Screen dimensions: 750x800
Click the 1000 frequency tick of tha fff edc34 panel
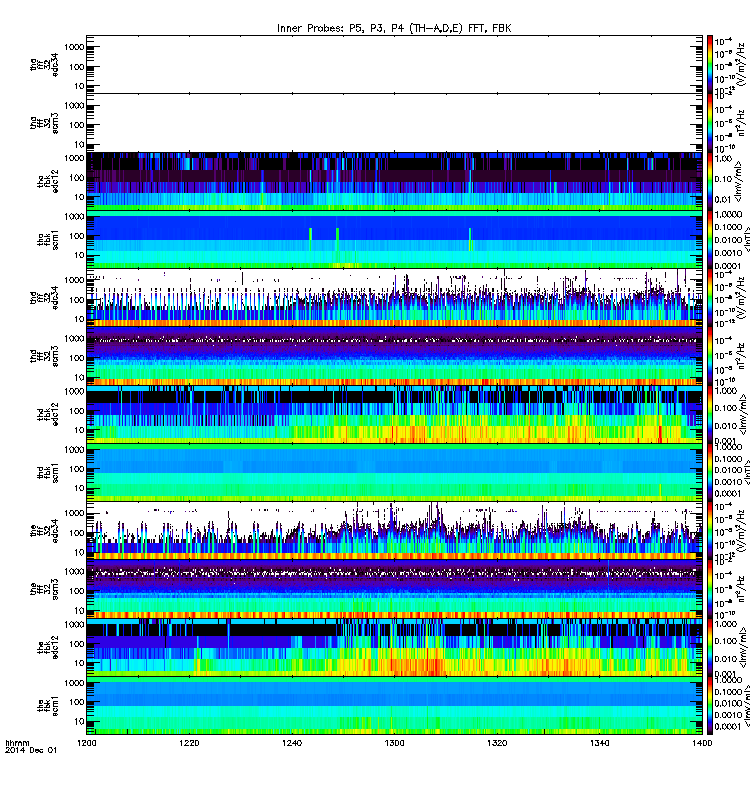74,47
